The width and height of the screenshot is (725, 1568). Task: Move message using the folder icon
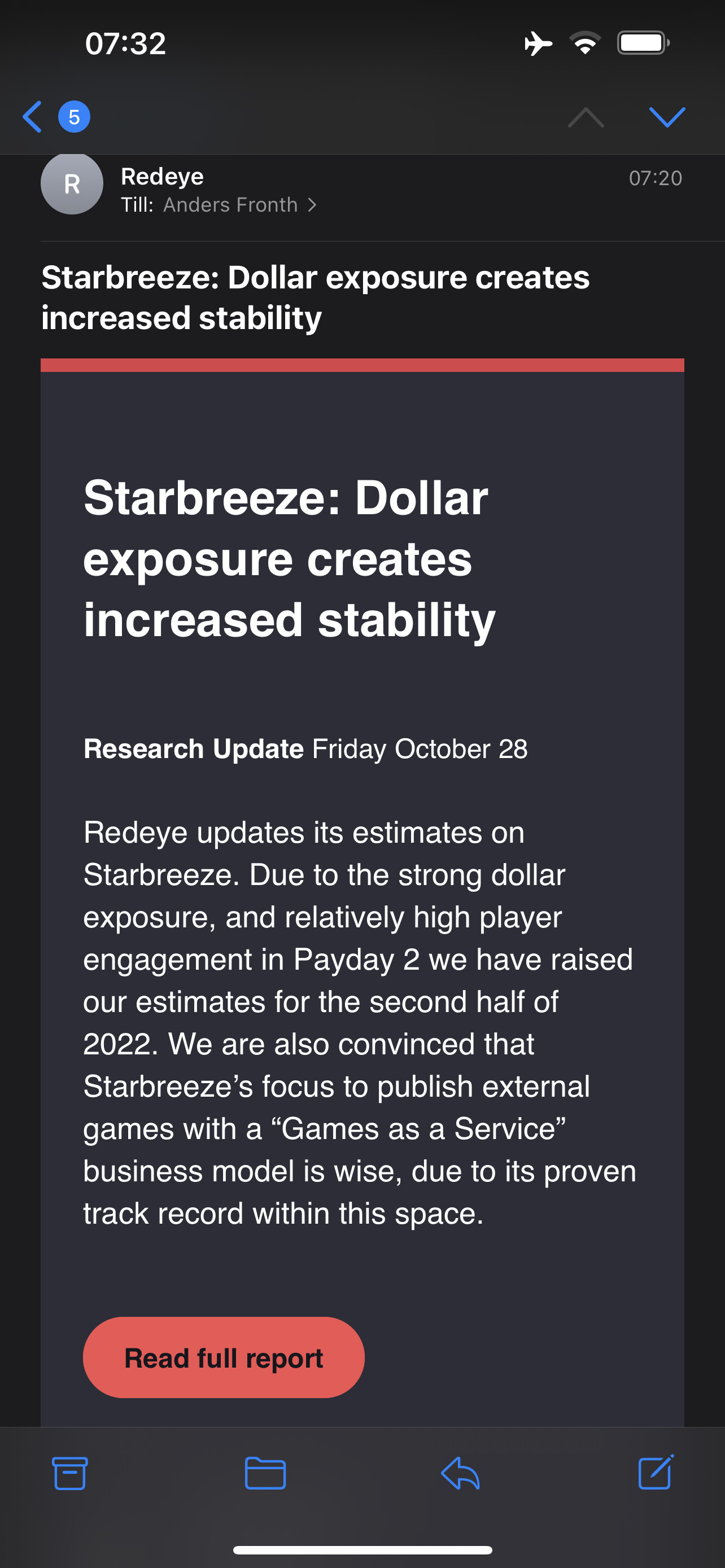(265, 1474)
